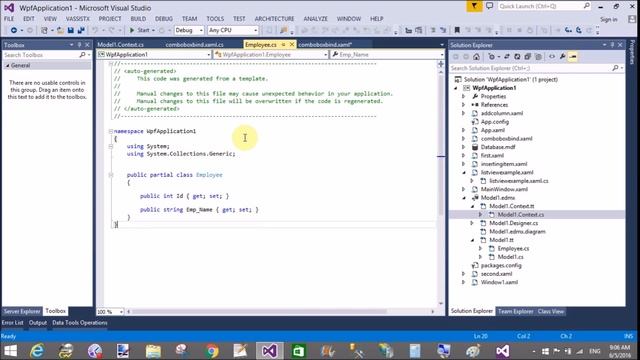Collapse the Employee class code block
640x360 pixels.
tap(111, 175)
